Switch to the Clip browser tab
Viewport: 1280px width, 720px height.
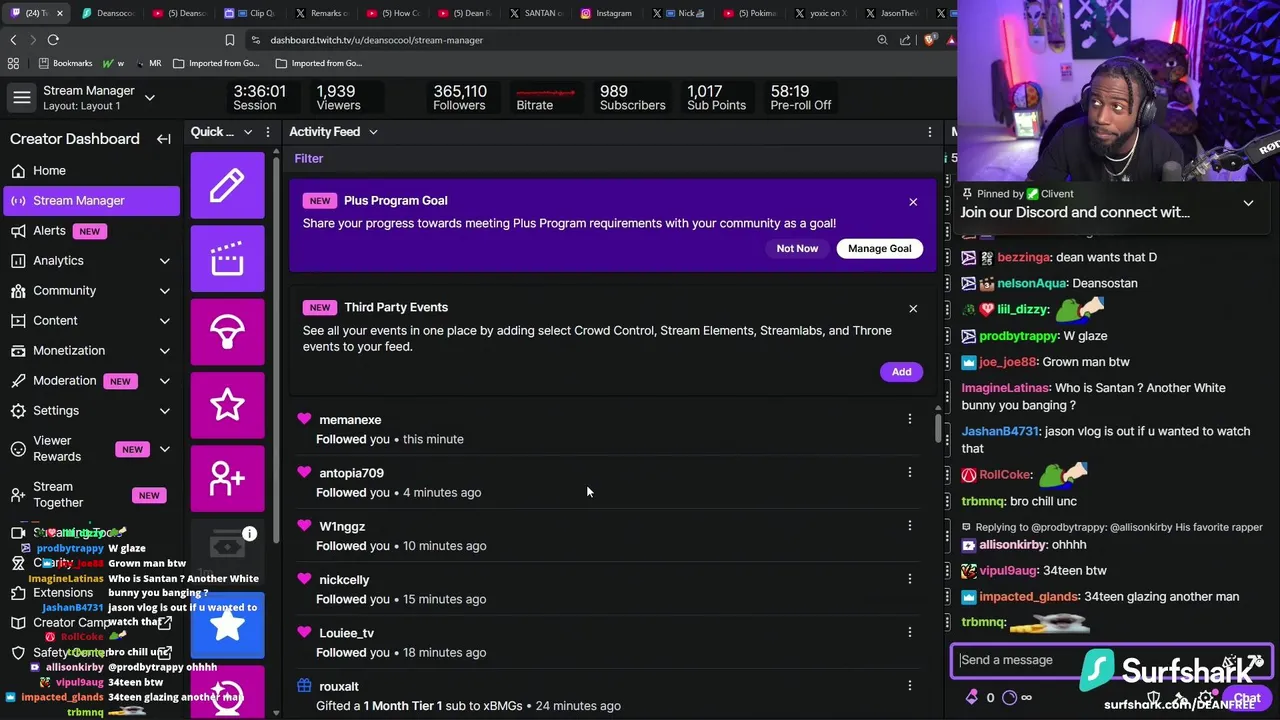250,13
